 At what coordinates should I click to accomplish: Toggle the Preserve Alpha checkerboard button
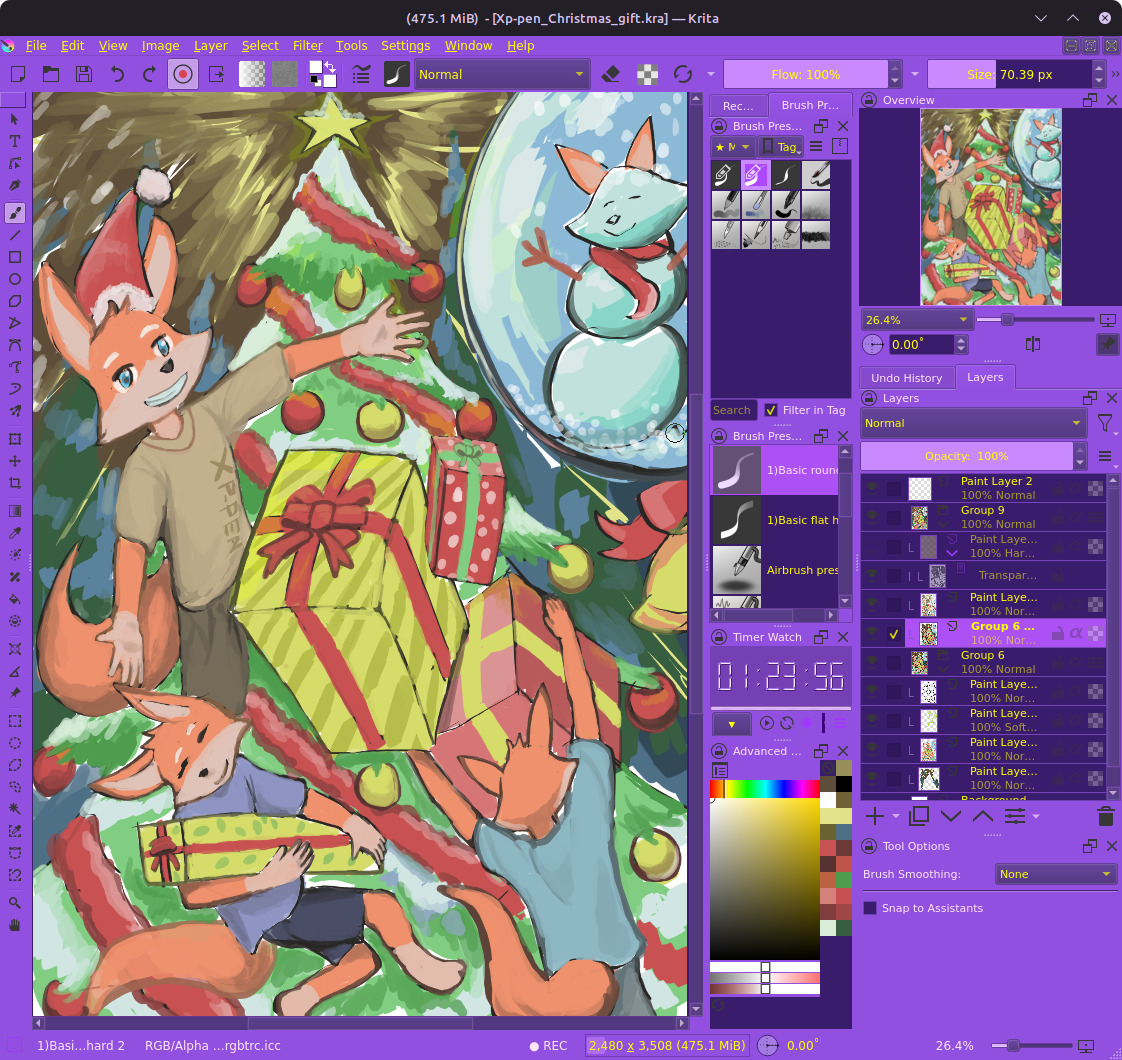click(647, 74)
